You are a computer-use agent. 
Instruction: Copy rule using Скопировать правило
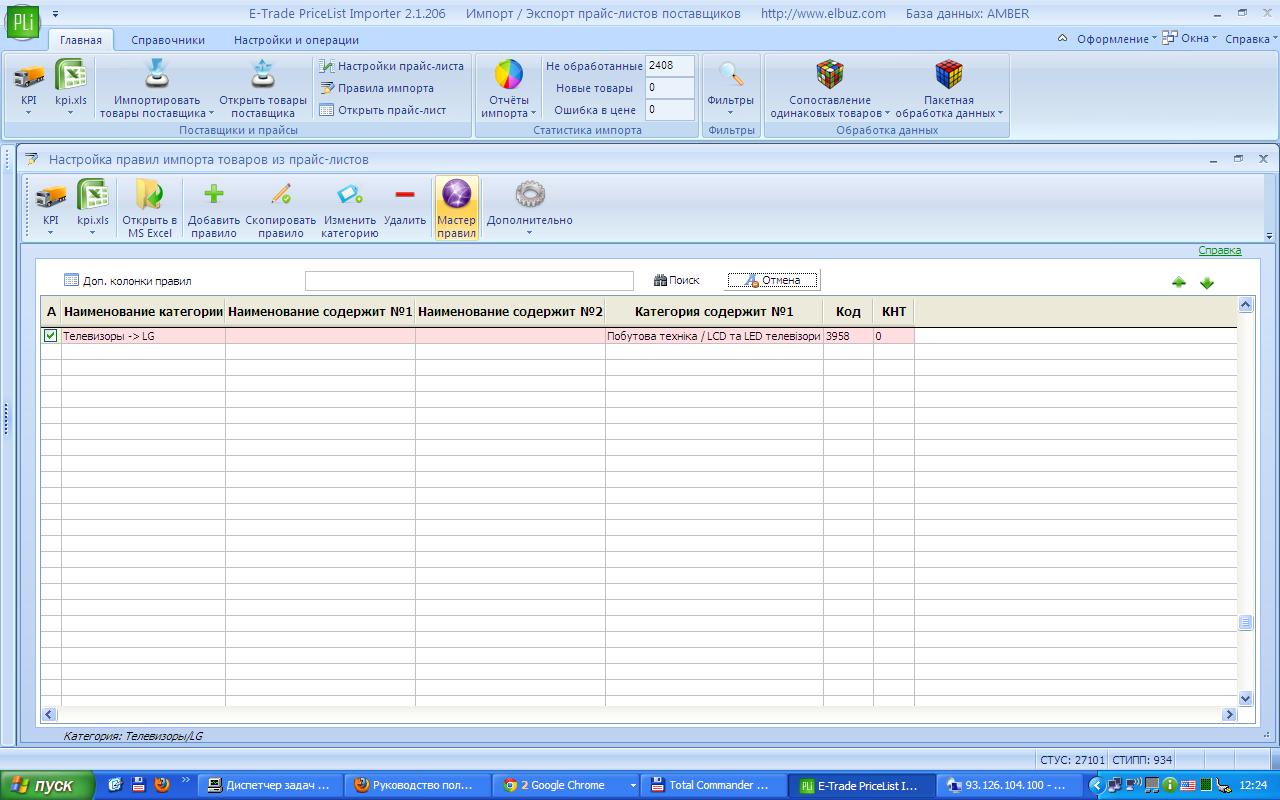(x=281, y=208)
